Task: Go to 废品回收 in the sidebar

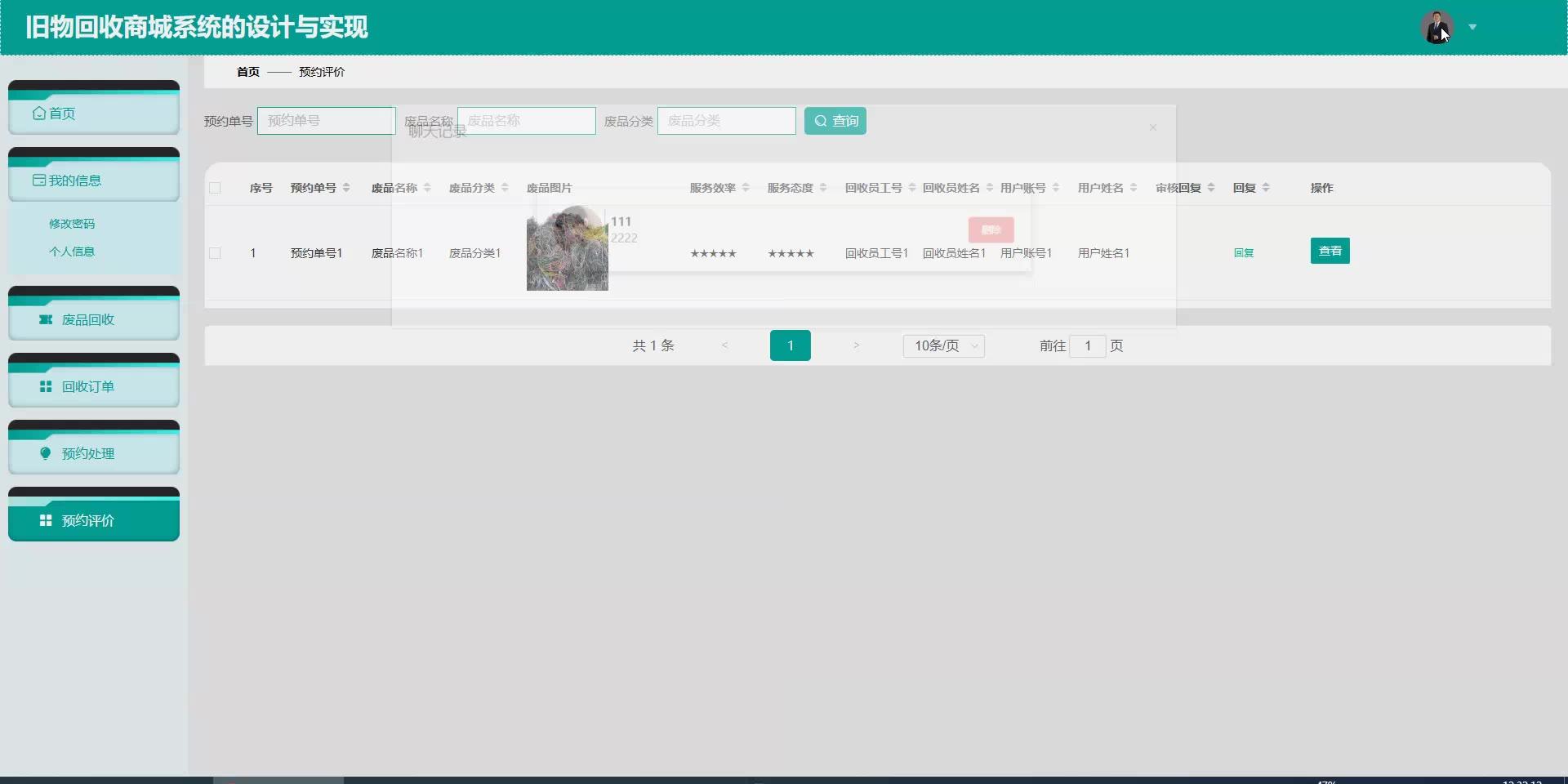Action: [x=94, y=319]
